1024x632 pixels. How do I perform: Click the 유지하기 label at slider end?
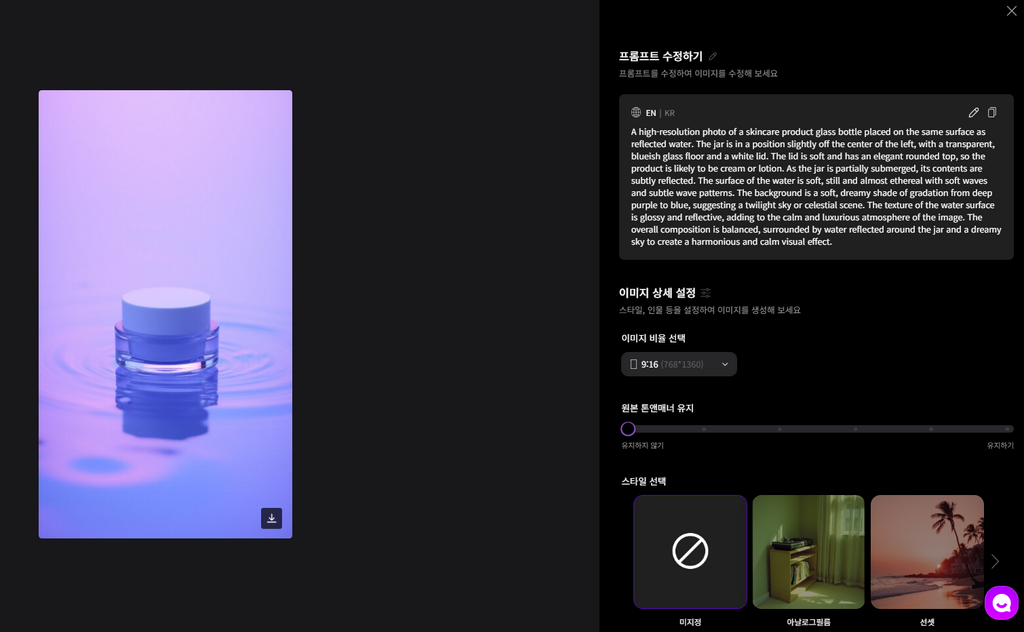pos(1000,445)
